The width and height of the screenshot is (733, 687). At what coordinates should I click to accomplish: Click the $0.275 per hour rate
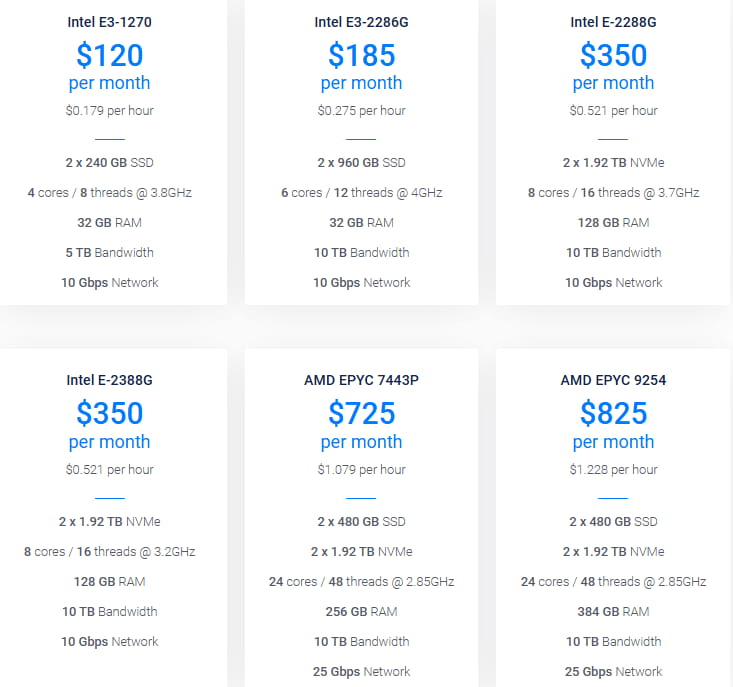click(361, 111)
